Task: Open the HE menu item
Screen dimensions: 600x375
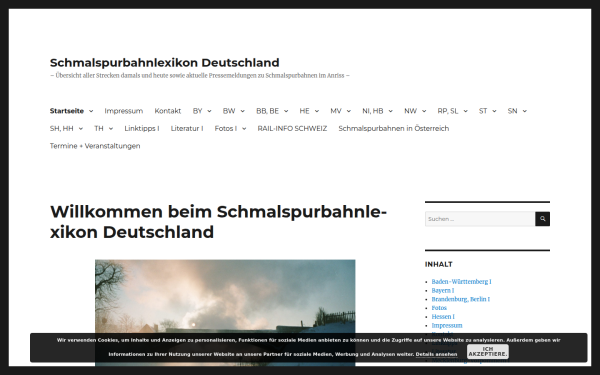Action: (x=305, y=111)
